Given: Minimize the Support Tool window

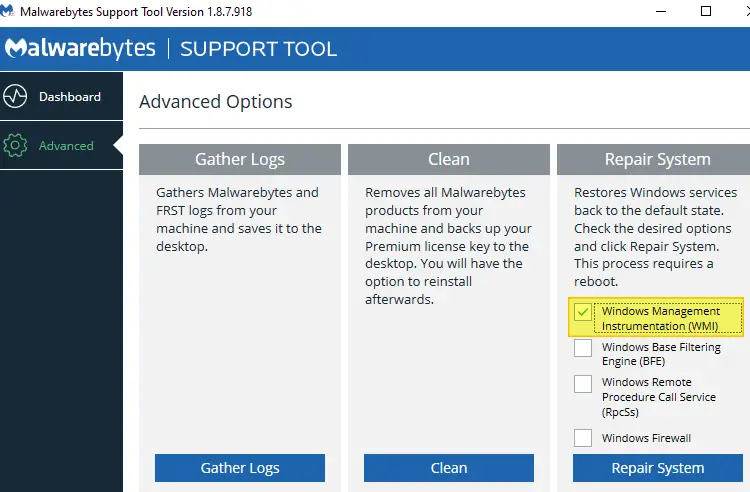Looking at the screenshot, I should point(661,11).
